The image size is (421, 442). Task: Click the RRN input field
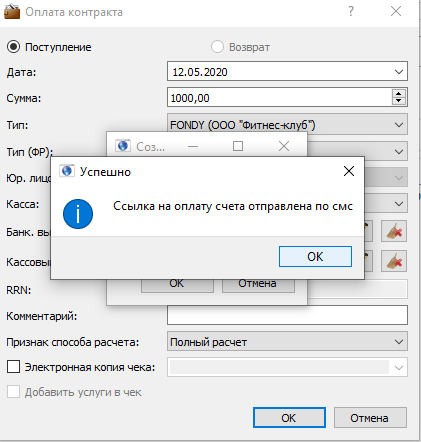pyautogui.click(x=357, y=289)
